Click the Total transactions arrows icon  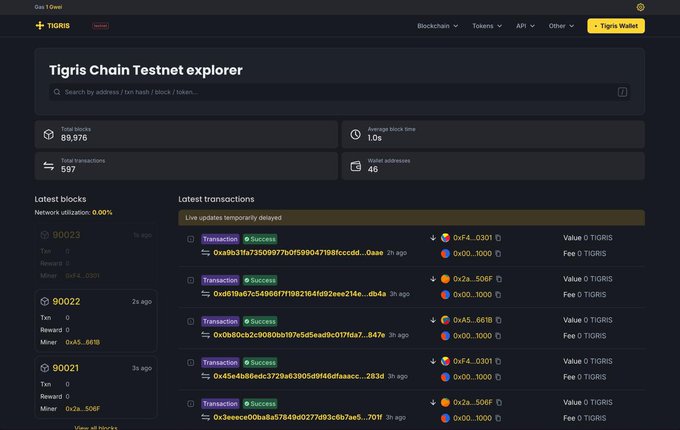49,166
